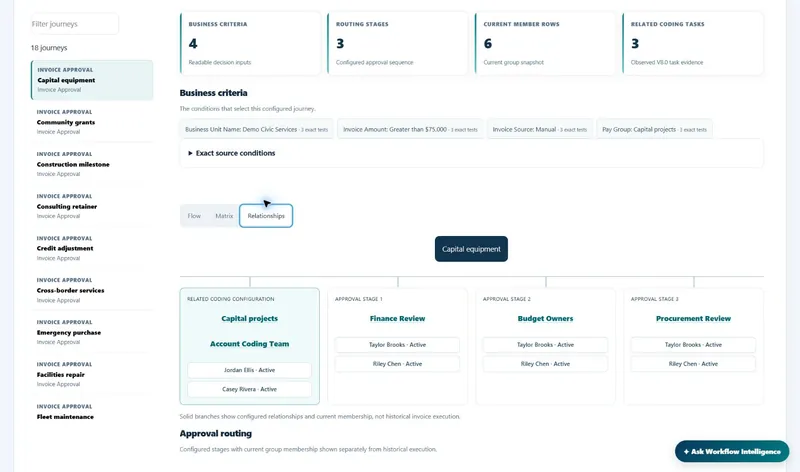800x472 pixels.
Task: Open the Credit adjustment journey
Action: [x=92, y=248]
